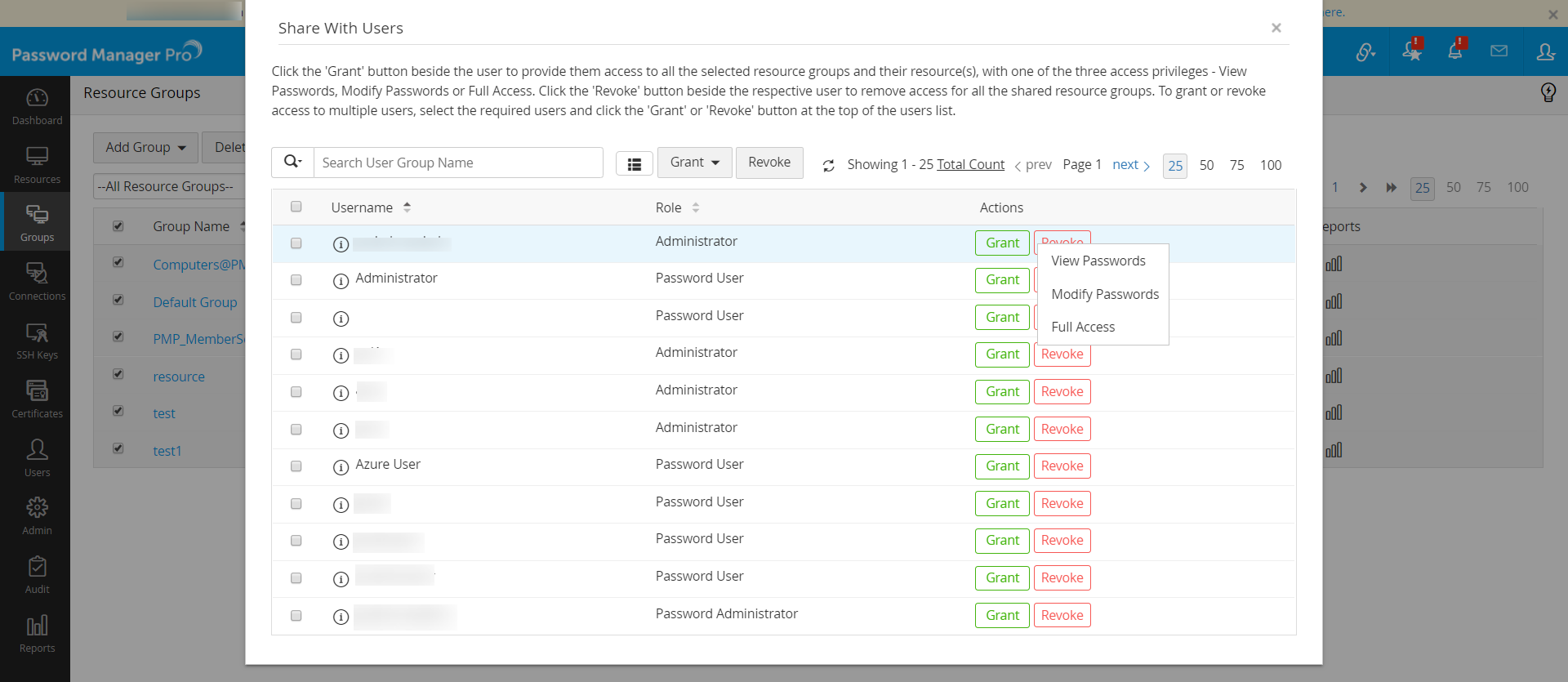Select Full Access in the popup menu
Image resolution: width=1568 pixels, height=682 pixels.
[1083, 327]
